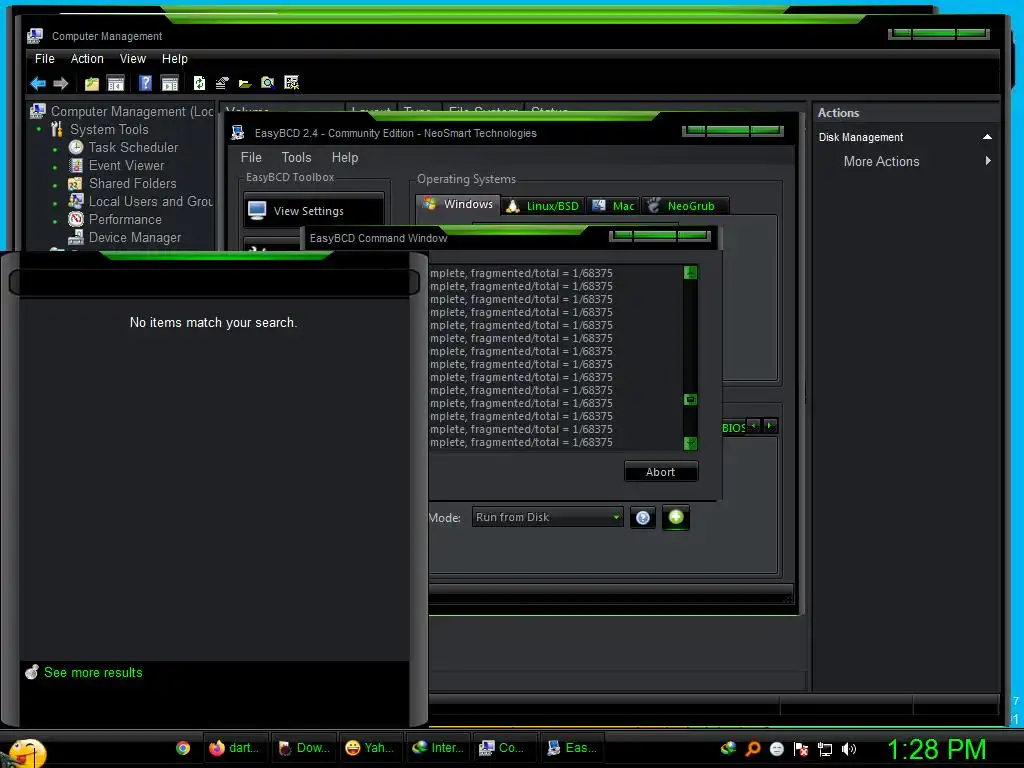Launch Chrome from the taskbar
Viewport: 1024px width, 768px height.
click(183, 748)
